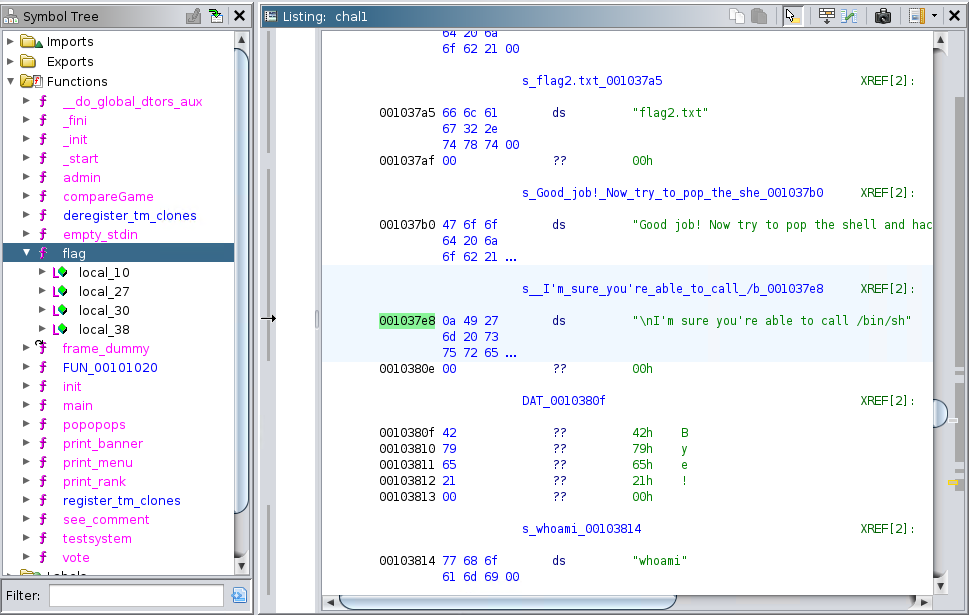Select register_tm_clones in Symbol Tree
Screen dimensions: 969x615
pyautogui.click(x=122, y=501)
